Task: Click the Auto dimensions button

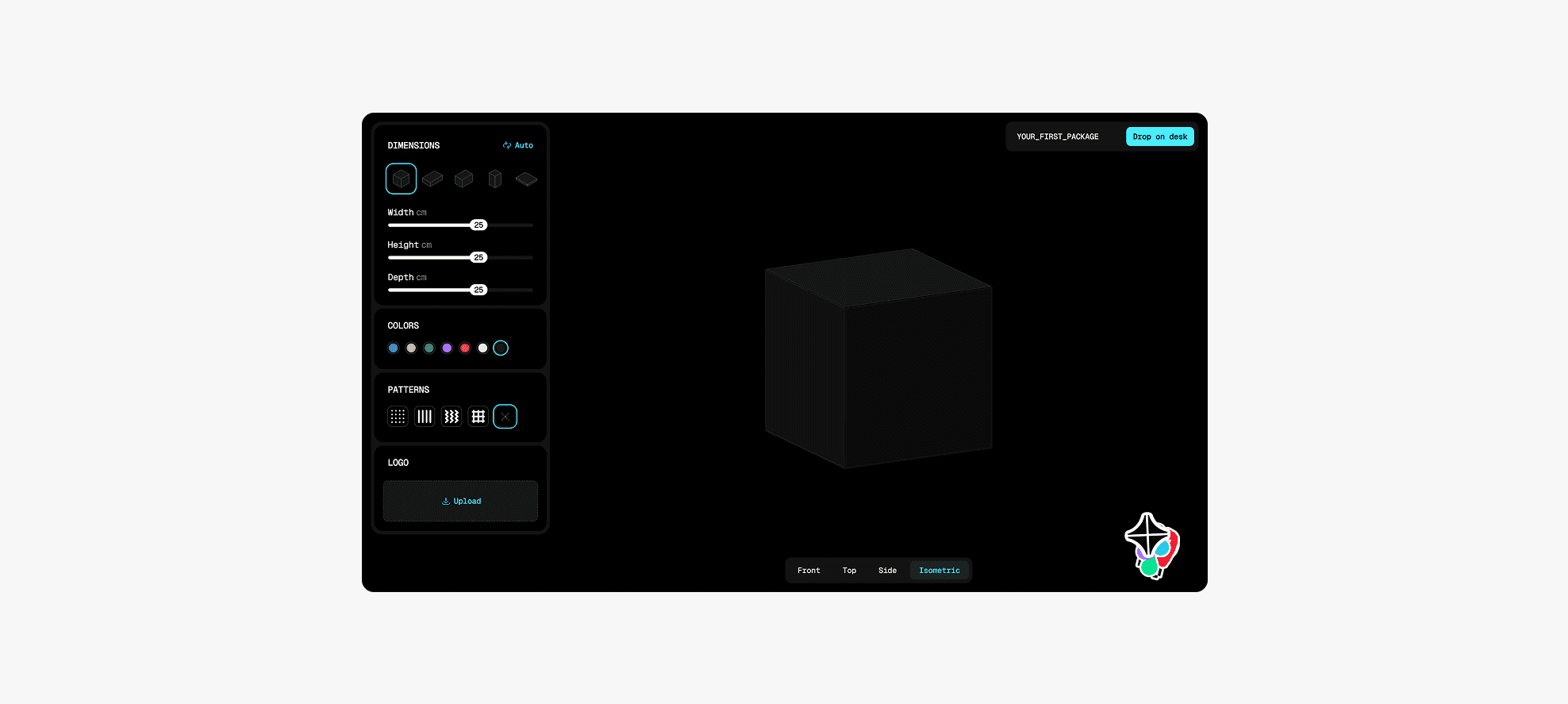Action: [518, 145]
